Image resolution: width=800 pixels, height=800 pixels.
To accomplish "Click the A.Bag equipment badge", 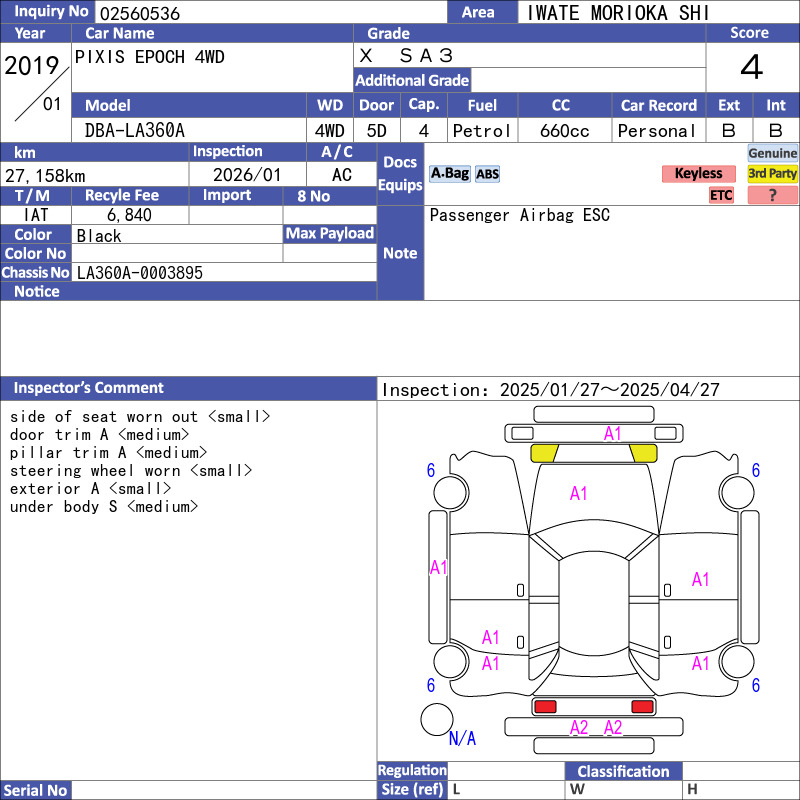I will (449, 174).
